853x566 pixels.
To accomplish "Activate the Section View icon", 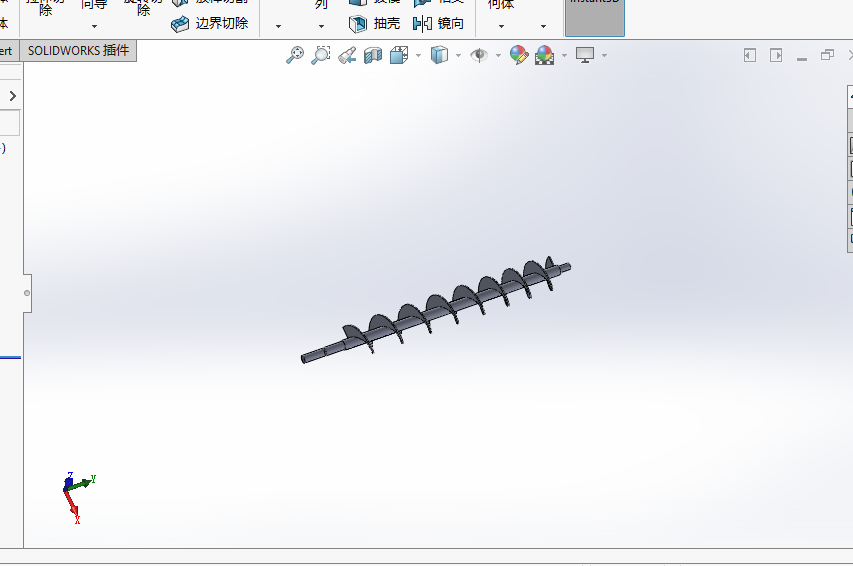I will point(373,56).
